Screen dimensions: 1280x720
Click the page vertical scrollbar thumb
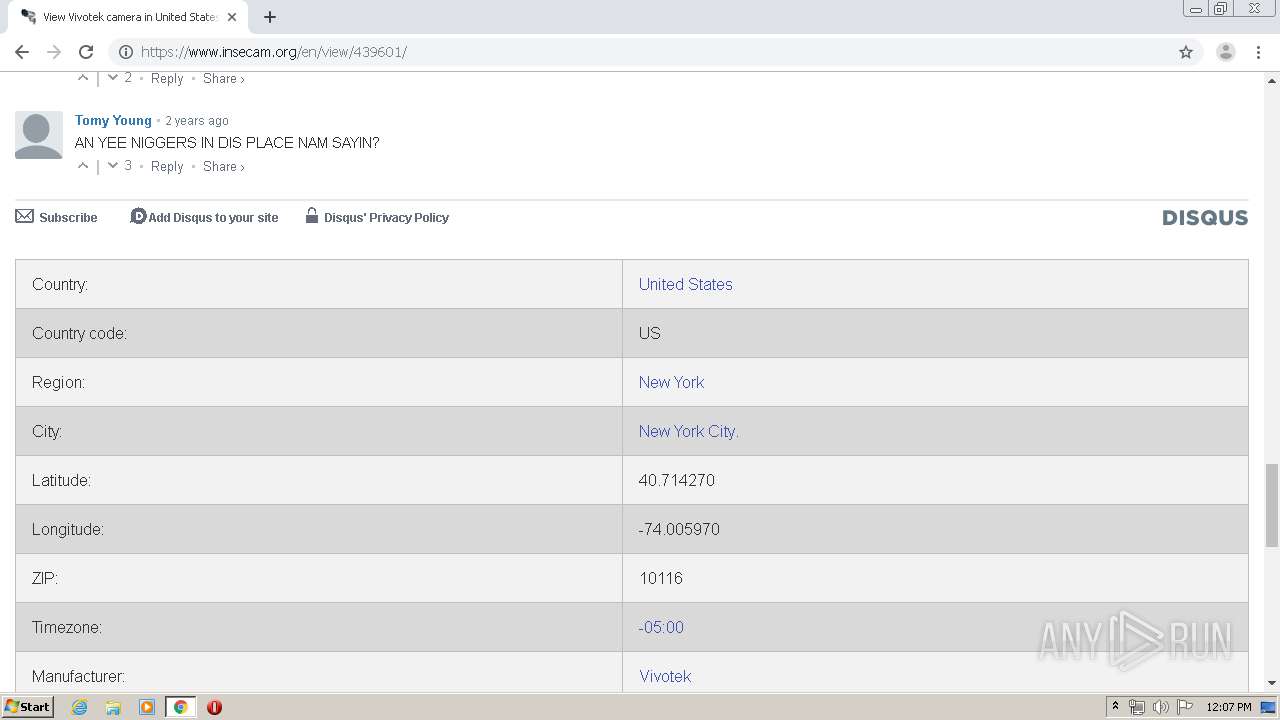pos(1272,505)
